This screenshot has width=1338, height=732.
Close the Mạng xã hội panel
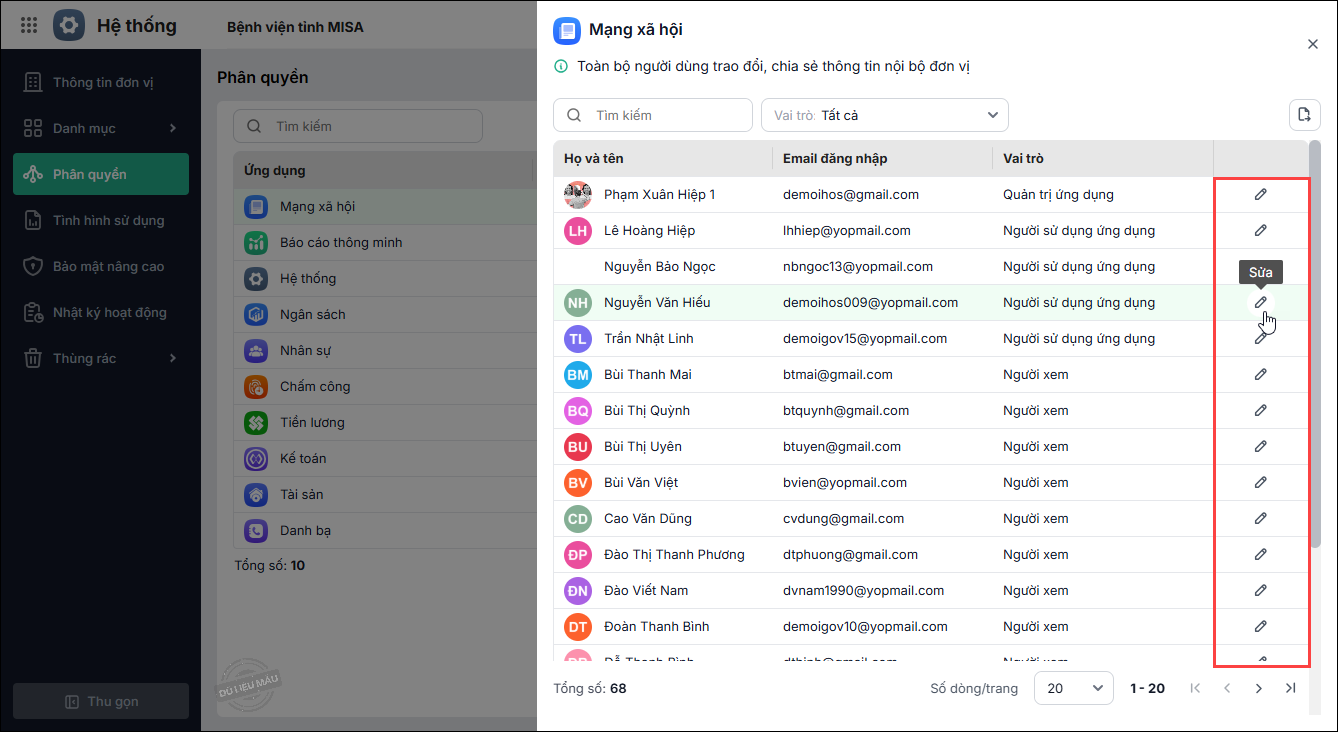point(1313,44)
